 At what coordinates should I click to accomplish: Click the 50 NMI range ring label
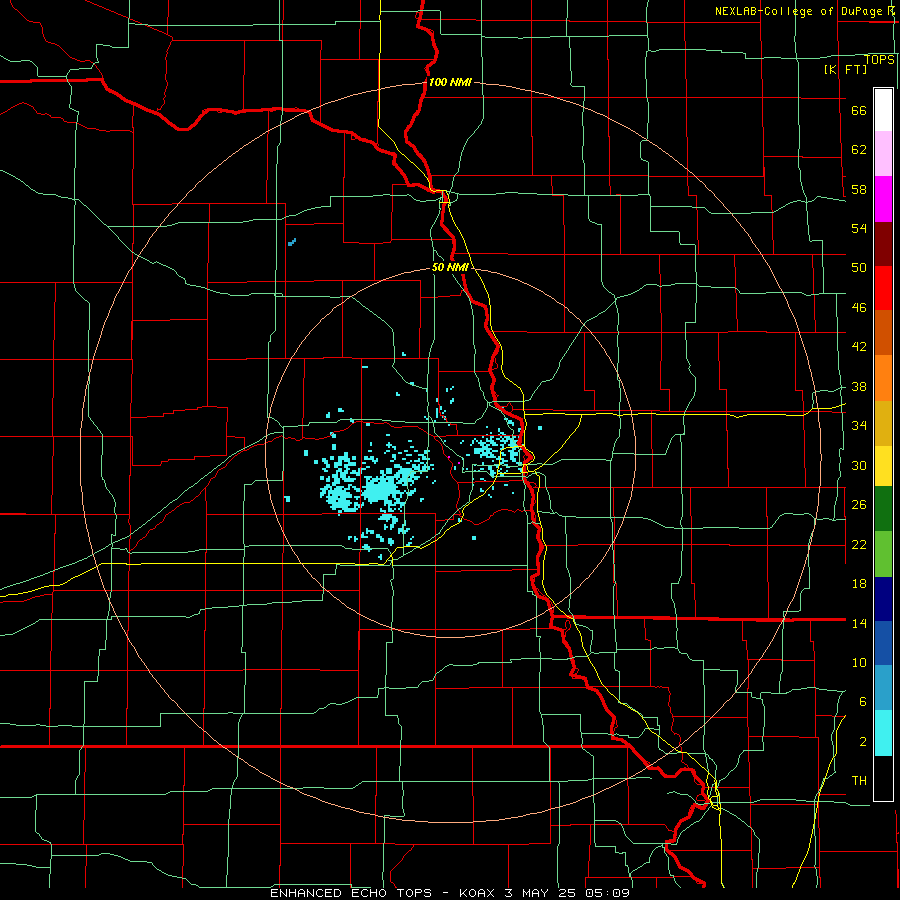coord(450,267)
